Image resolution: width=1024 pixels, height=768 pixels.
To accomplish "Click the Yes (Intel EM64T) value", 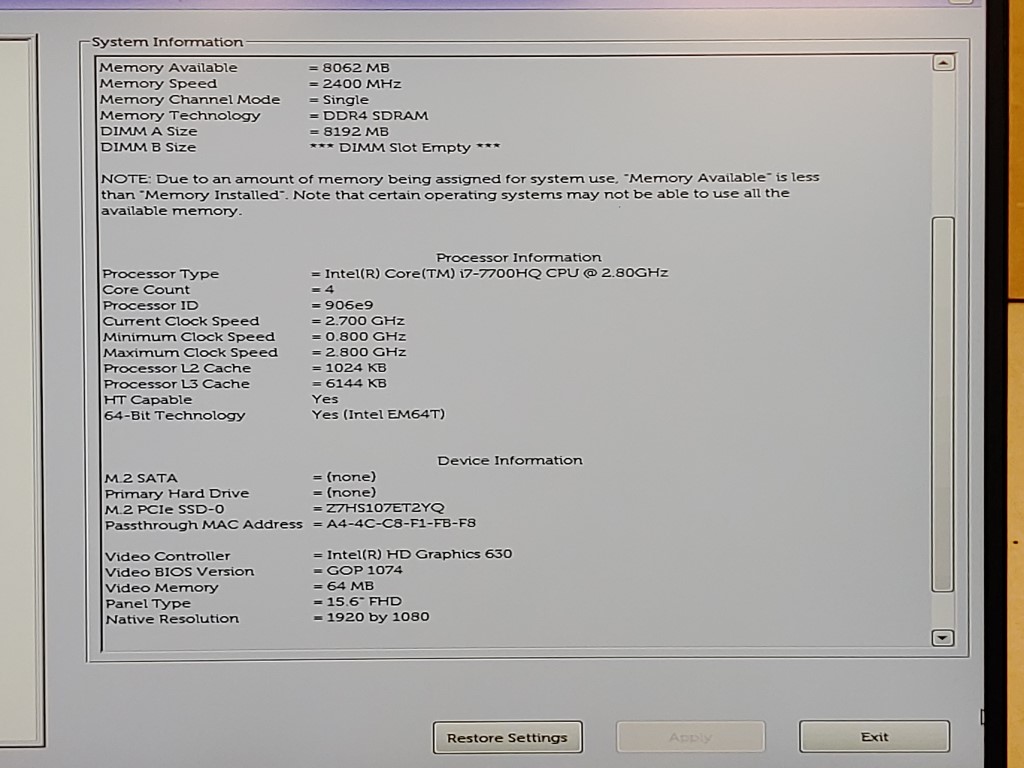I will coord(378,415).
